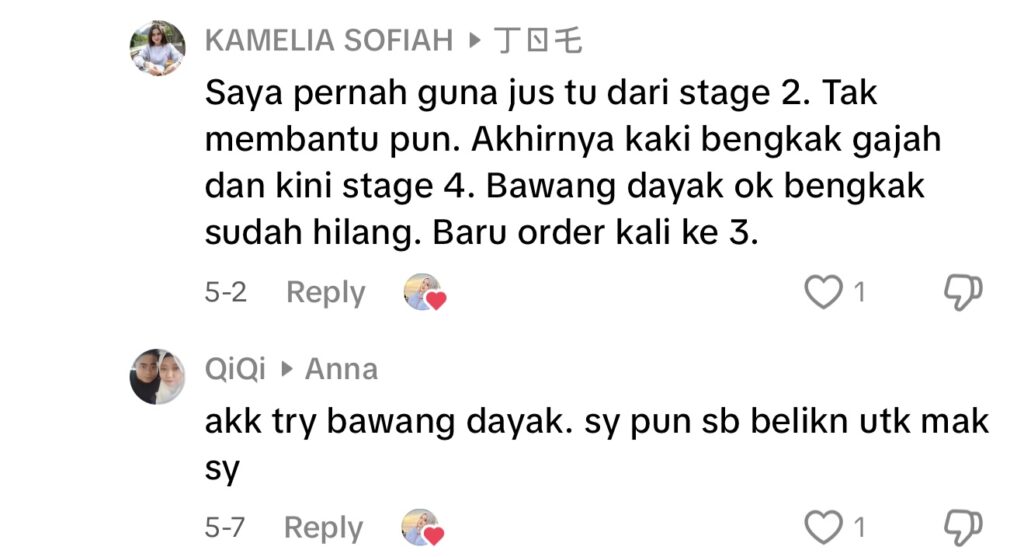This screenshot has height=557, width=1024.
Task: Click the arrow after KAMELIA SOFIAH's name
Action: click(474, 41)
